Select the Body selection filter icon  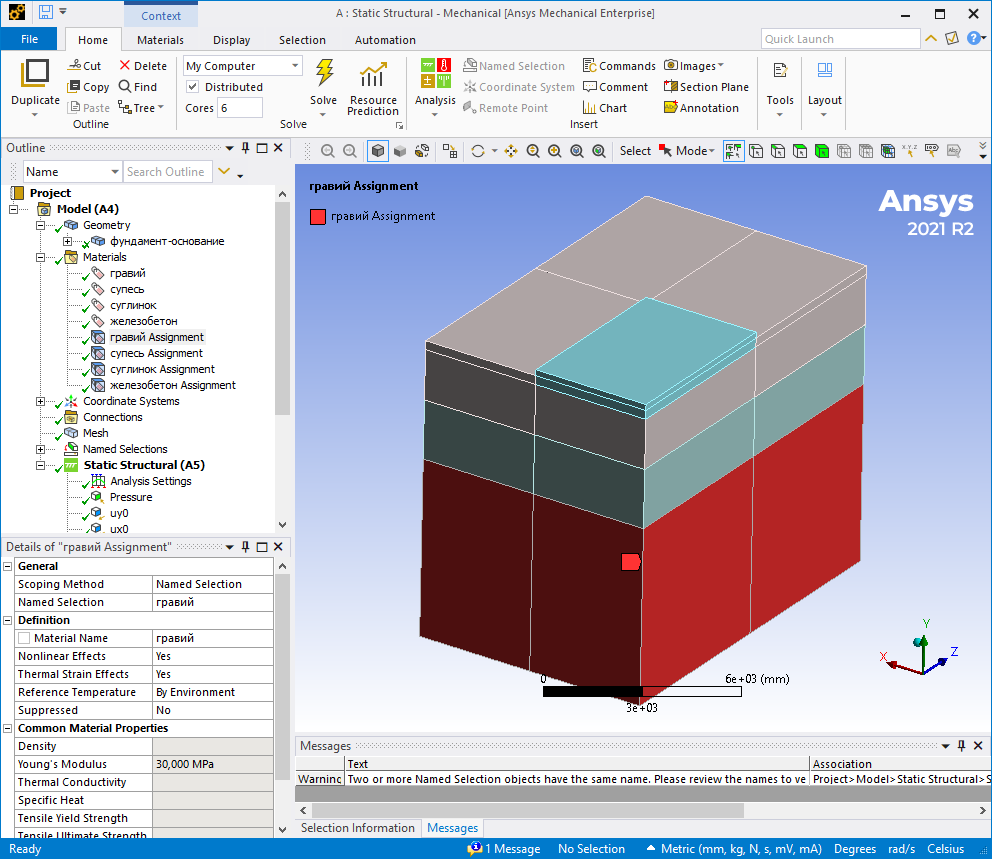click(x=822, y=151)
